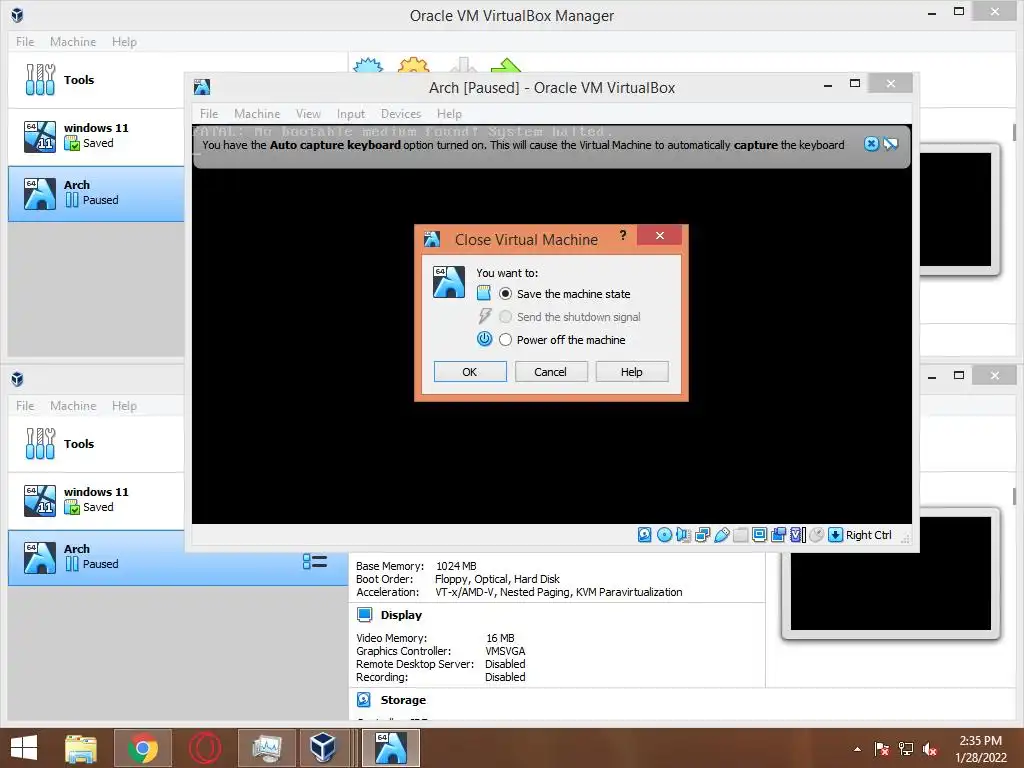Click the VM preview thumbnail in upper Manager
Viewport: 1024px width, 768px height.
(959, 210)
